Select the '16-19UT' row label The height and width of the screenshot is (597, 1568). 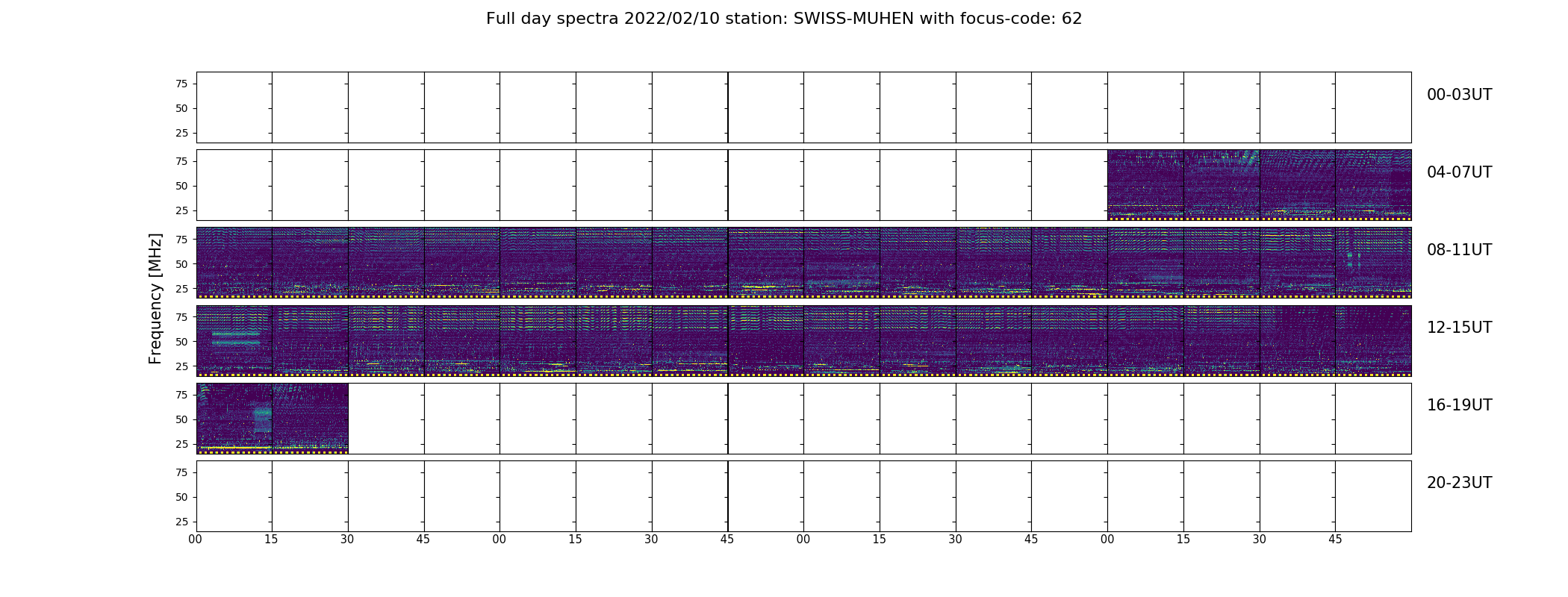pyautogui.click(x=1459, y=405)
